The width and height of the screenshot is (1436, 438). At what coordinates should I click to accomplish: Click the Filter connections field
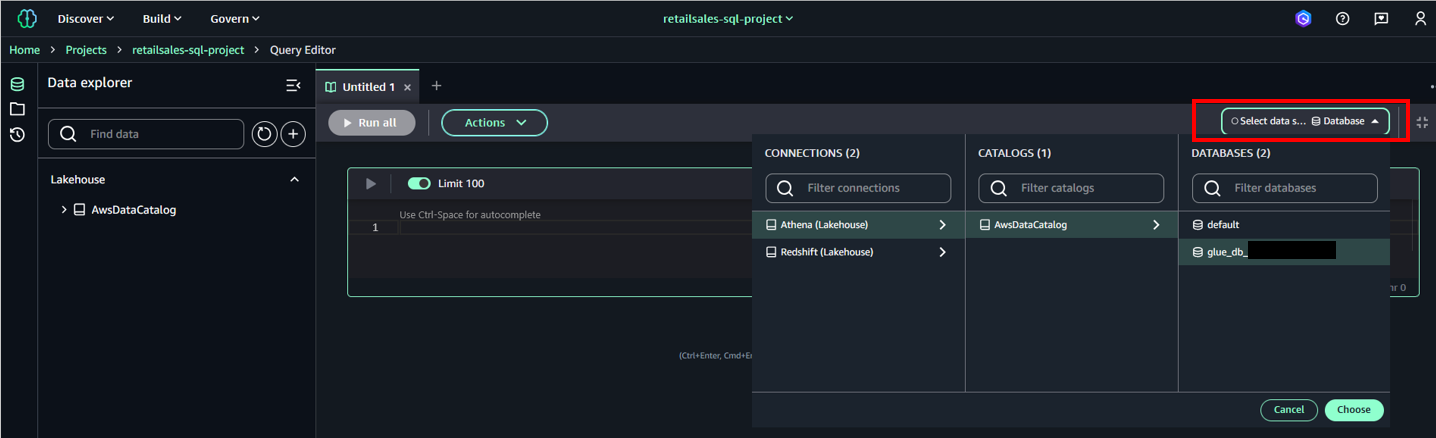858,188
